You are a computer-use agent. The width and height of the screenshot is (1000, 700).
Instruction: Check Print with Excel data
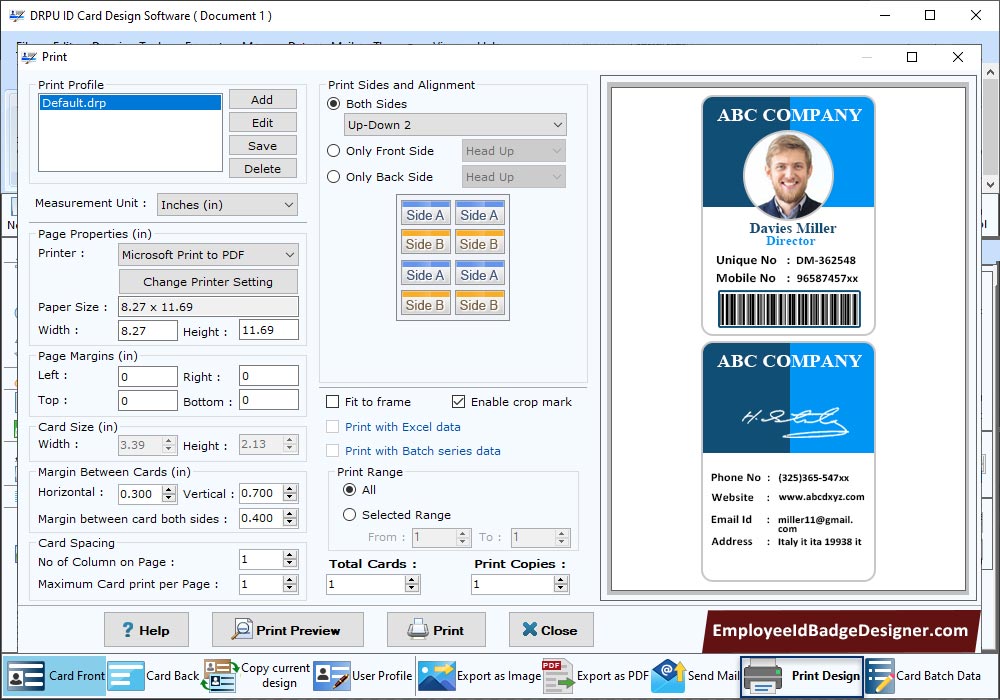332,427
